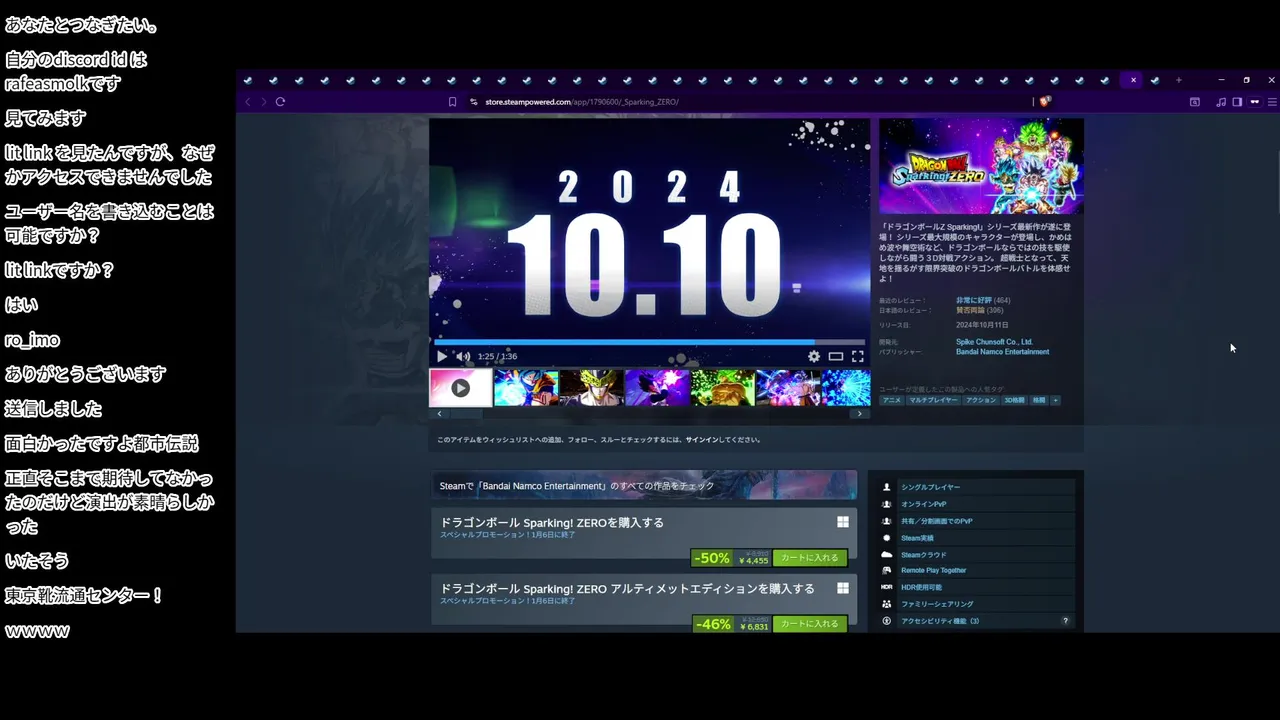
Task: Click the Steamクラウド cloud icon
Action: (887, 554)
